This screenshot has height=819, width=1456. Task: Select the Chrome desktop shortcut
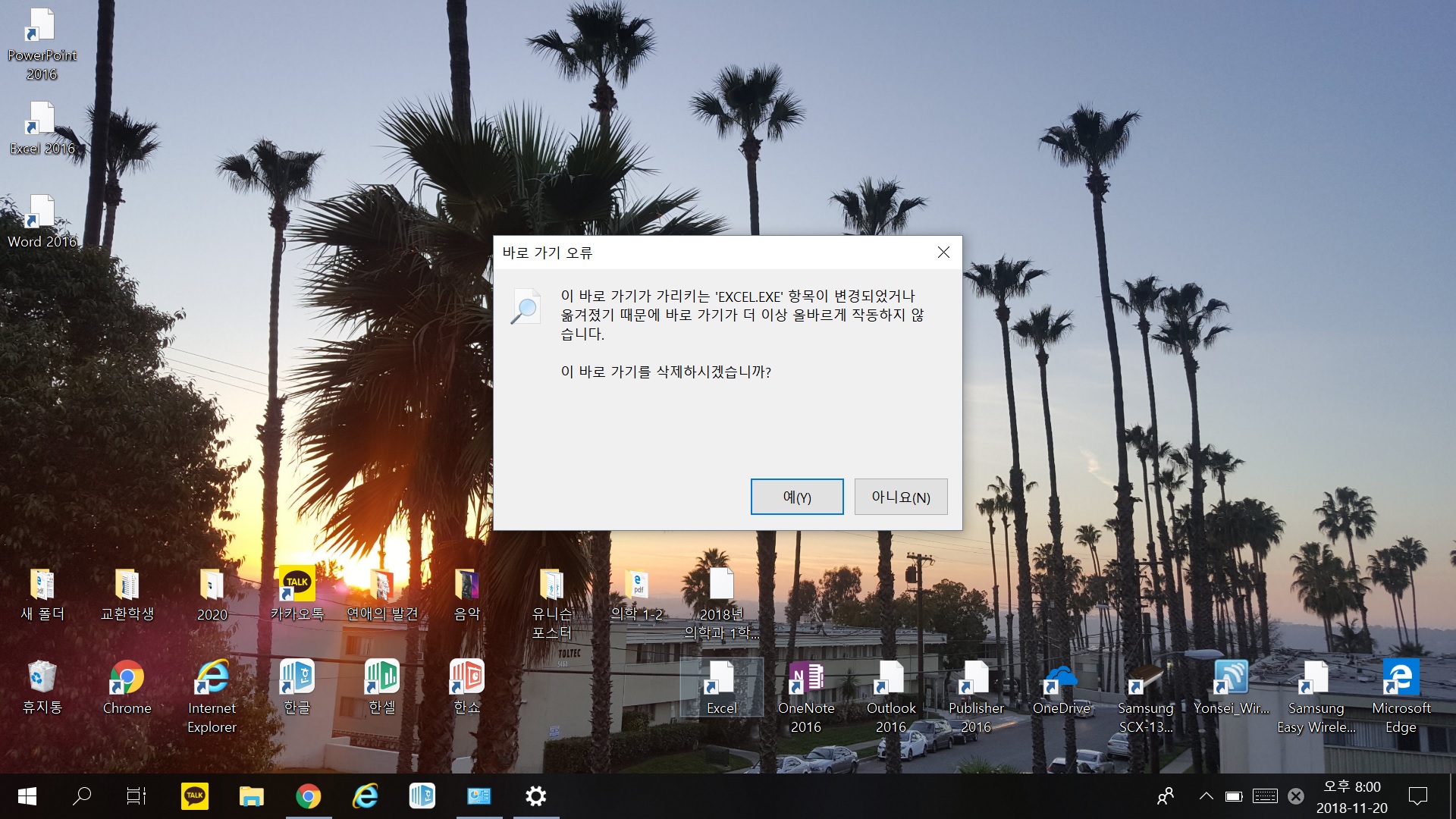(127, 688)
